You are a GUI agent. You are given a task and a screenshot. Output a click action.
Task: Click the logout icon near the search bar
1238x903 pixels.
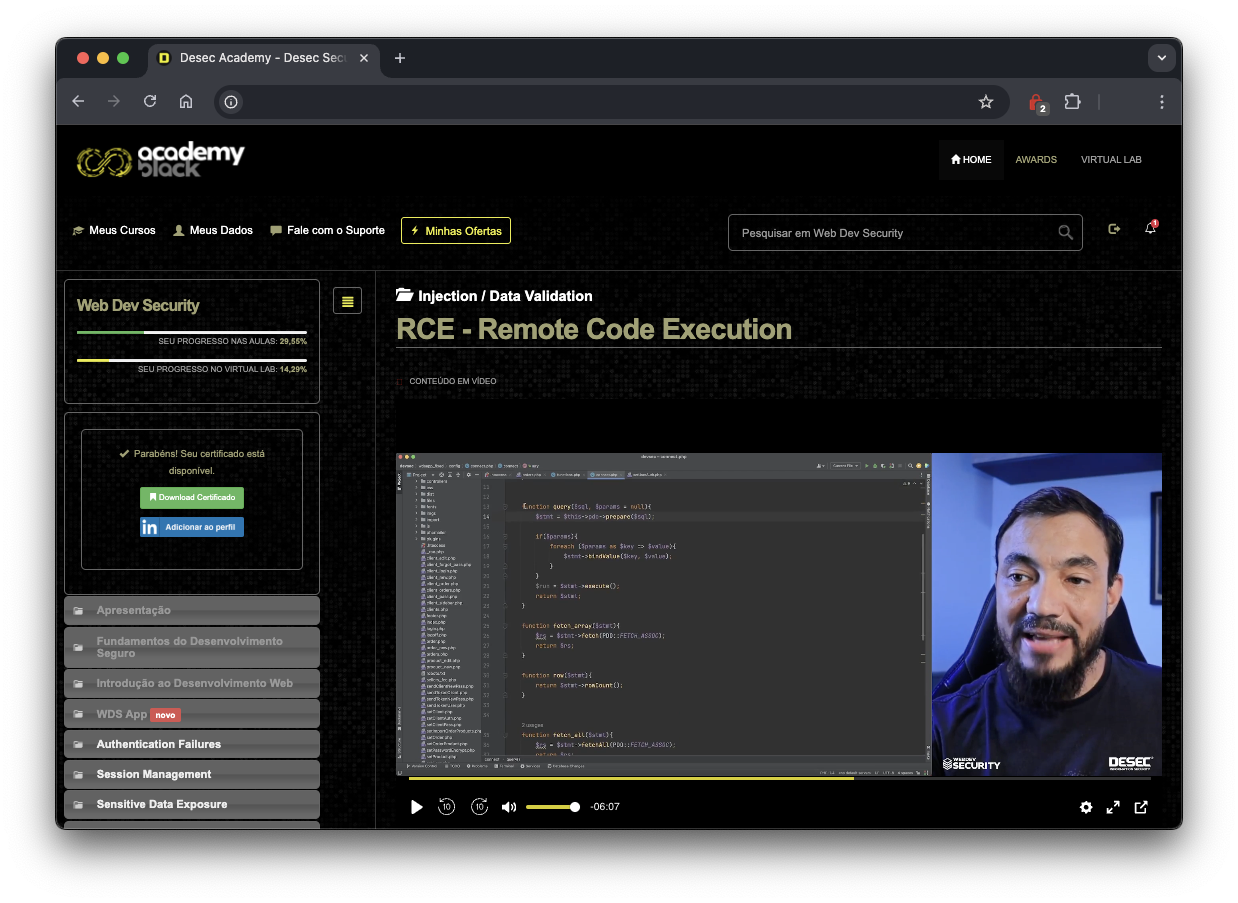tap(1114, 229)
